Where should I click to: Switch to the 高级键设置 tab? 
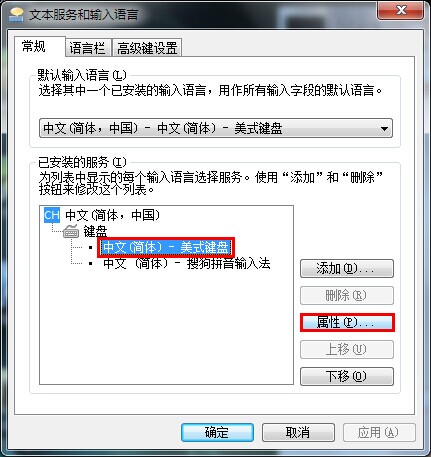point(147,48)
